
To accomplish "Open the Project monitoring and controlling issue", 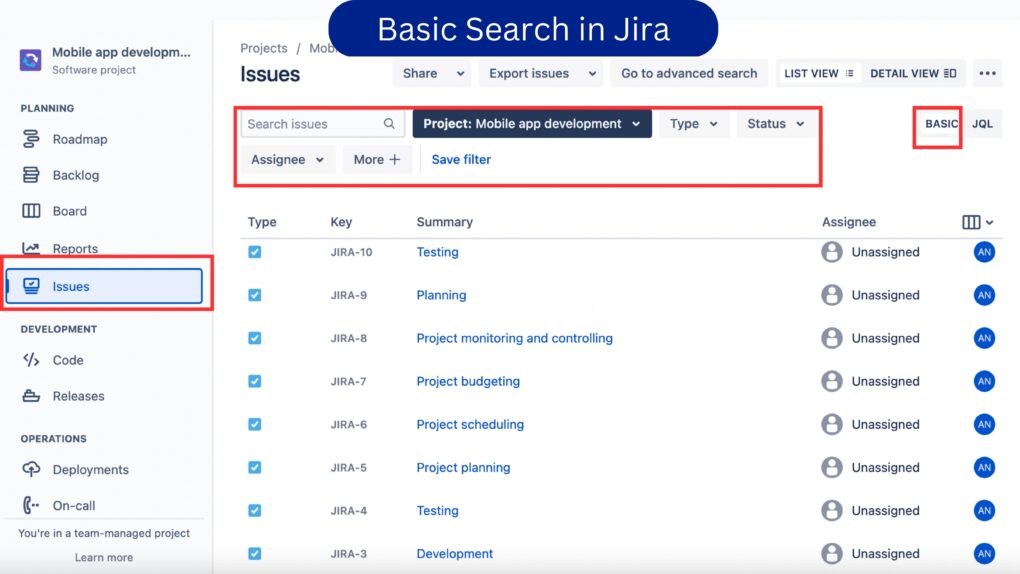I will pyautogui.click(x=515, y=338).
